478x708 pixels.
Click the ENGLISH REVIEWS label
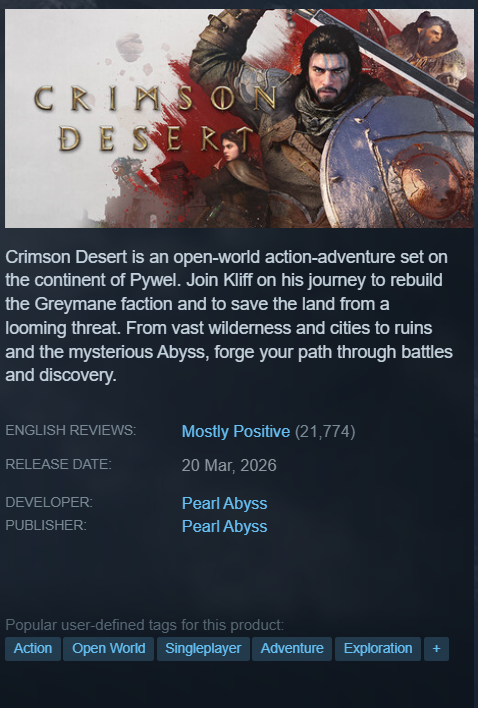(x=70, y=430)
